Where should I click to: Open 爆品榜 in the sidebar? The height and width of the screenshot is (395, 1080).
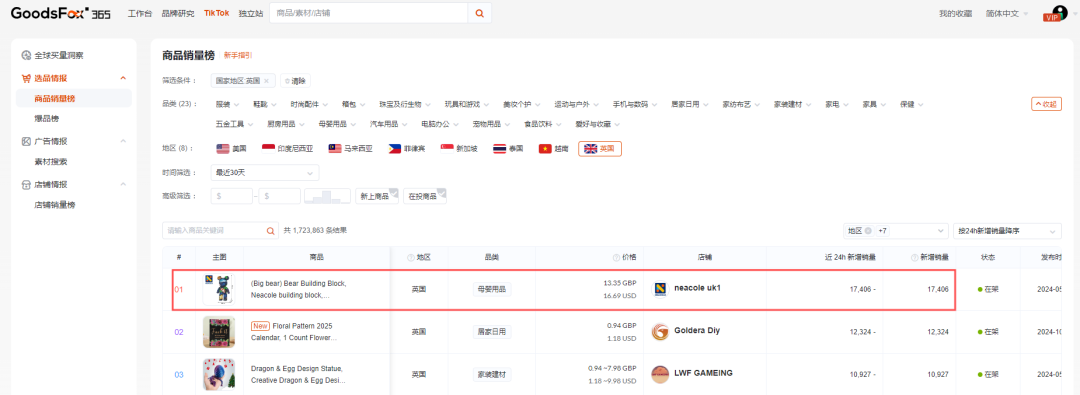[47, 119]
